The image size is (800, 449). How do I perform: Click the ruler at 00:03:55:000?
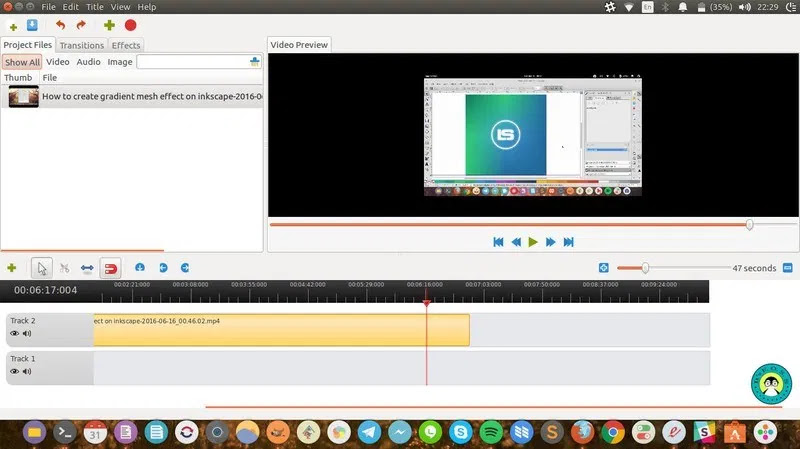249,285
